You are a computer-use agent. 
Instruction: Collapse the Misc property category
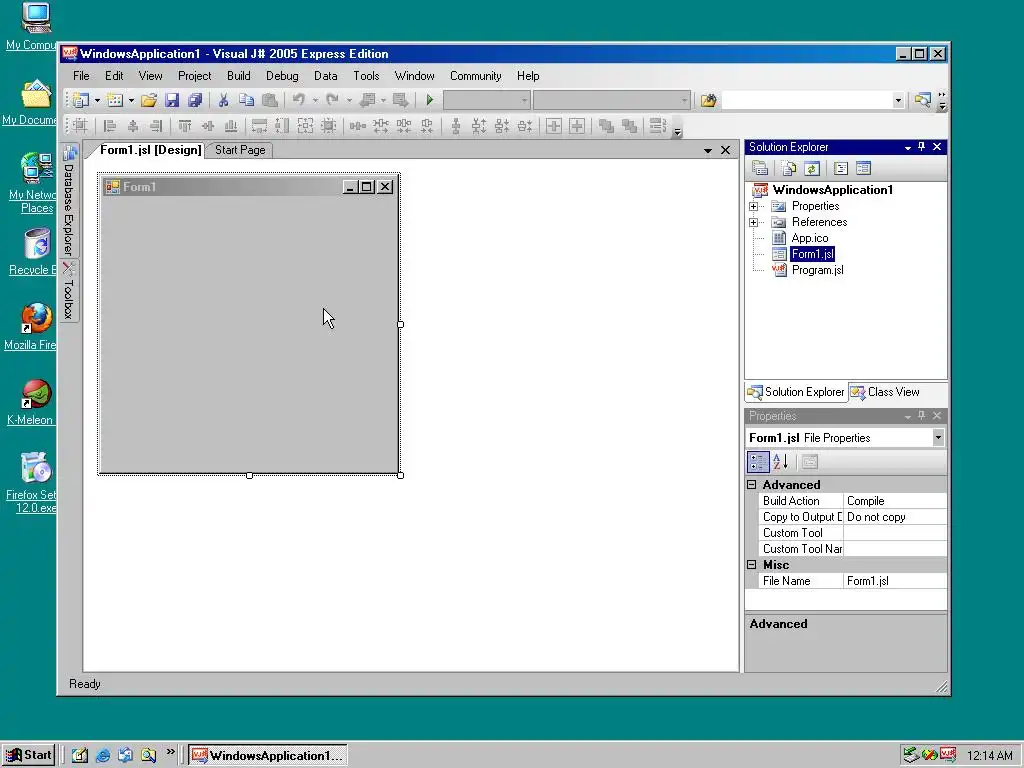click(x=752, y=565)
